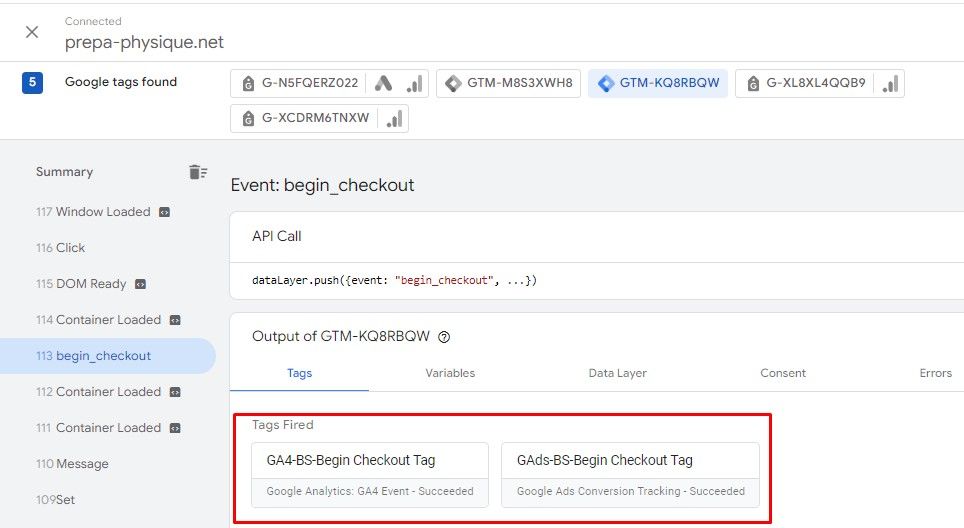Select the GTM-M8S3XWH8 container chip

coord(508,83)
